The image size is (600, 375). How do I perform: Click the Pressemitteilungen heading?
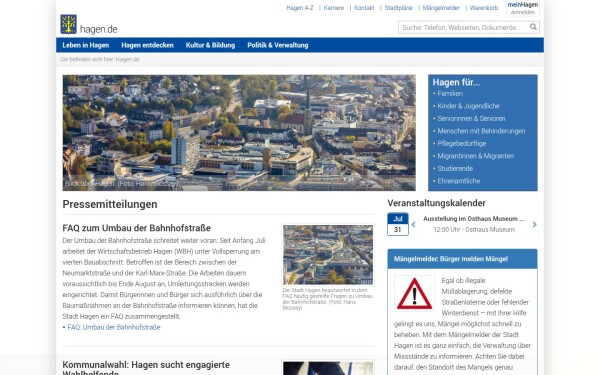[110, 204]
